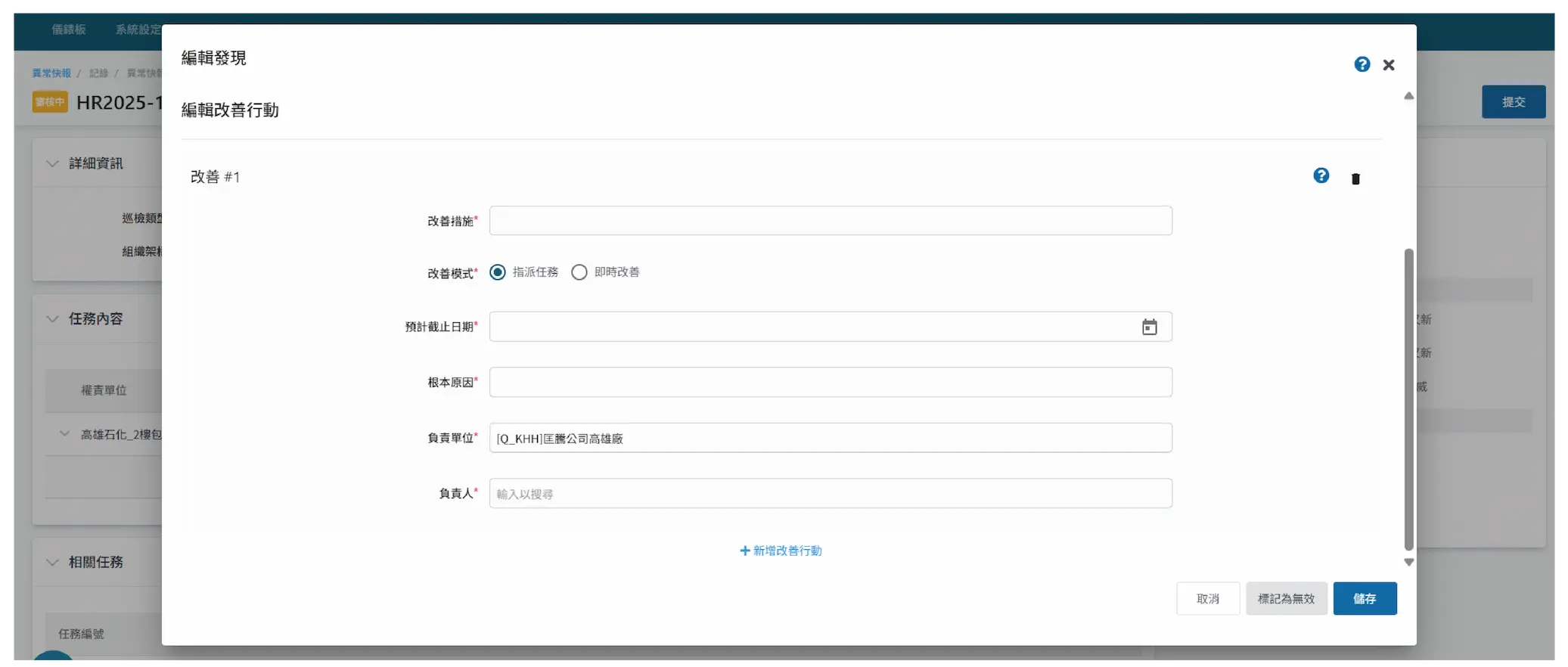The width and height of the screenshot is (1568, 667).
Task: Open the calendar picker for 預計截止日期
Action: (1149, 327)
